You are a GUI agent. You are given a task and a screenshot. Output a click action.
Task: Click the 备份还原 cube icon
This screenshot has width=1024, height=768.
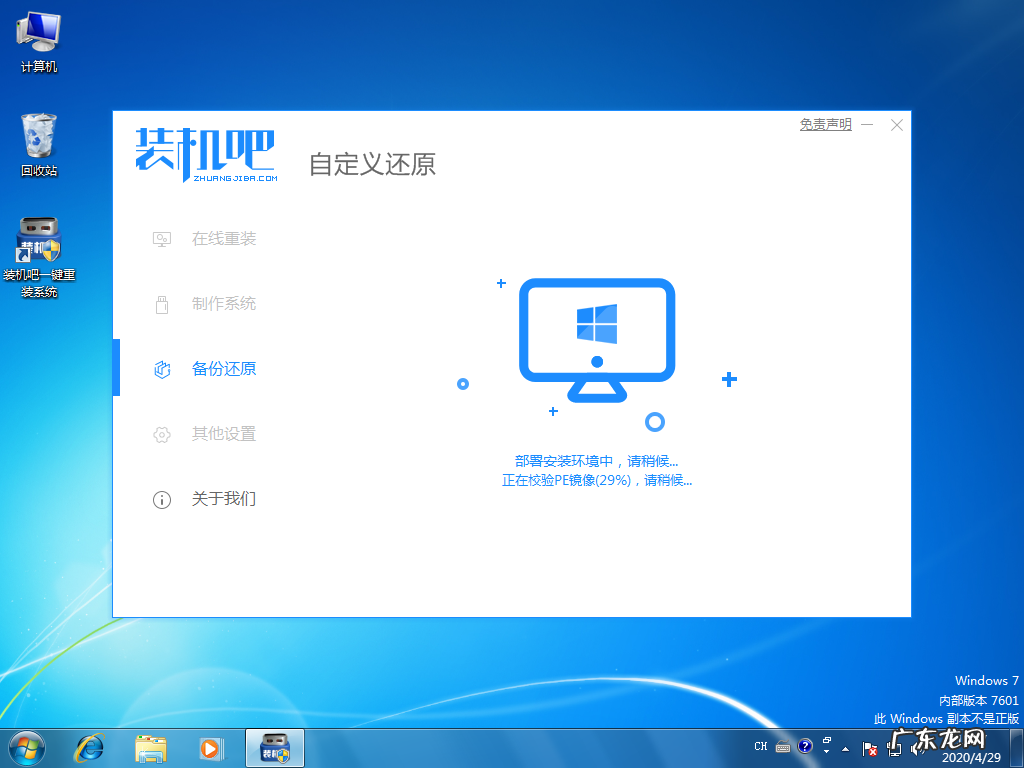coord(162,369)
